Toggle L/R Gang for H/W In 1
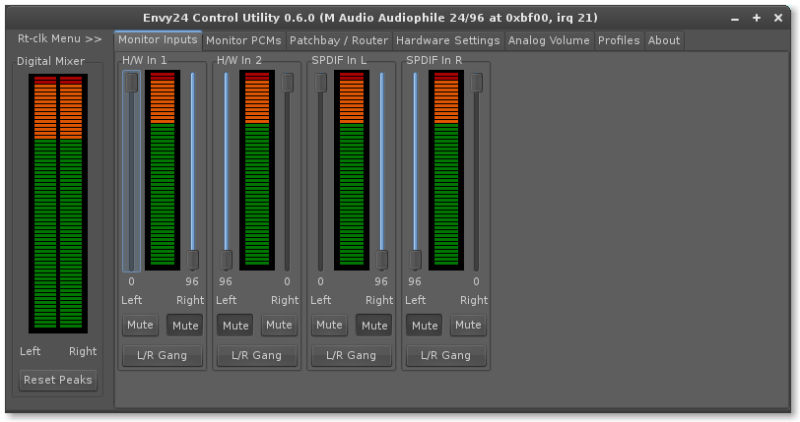Image resolution: width=800 pixels, height=422 pixels. pos(162,355)
